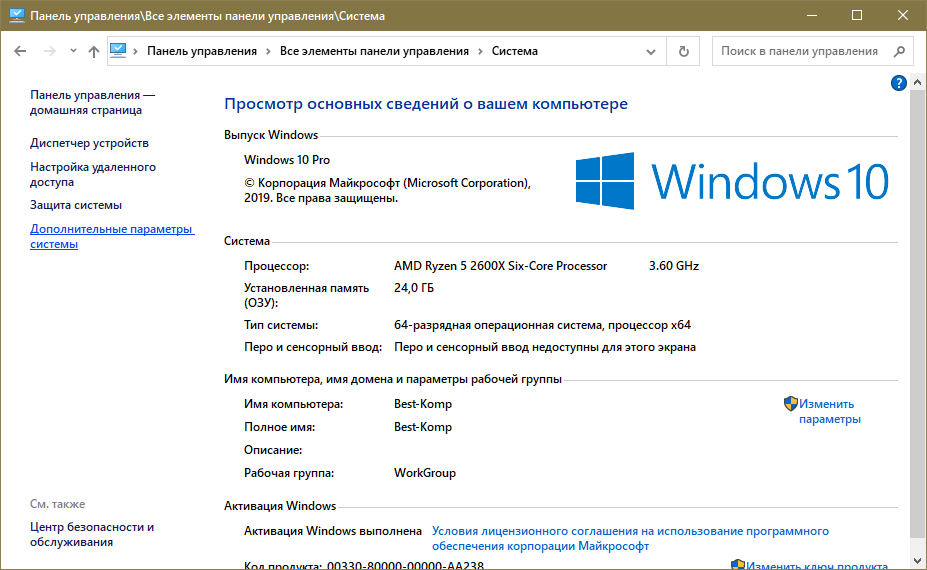Open Help via blue question mark icon

(x=898, y=83)
